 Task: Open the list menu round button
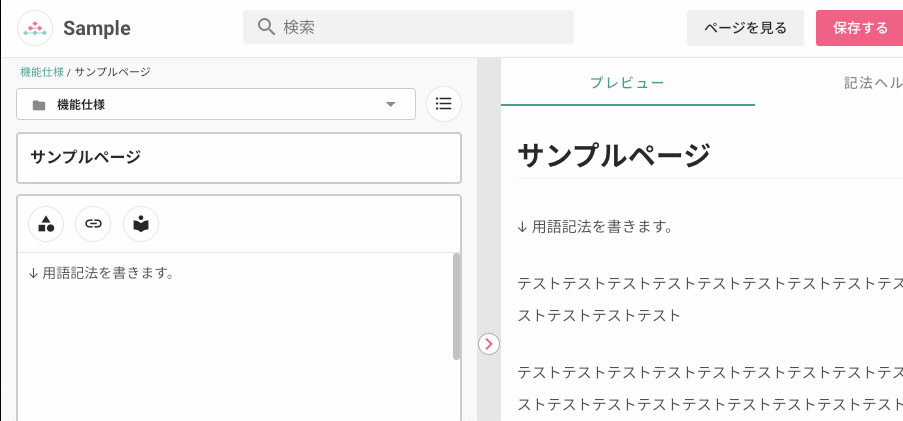click(x=443, y=104)
